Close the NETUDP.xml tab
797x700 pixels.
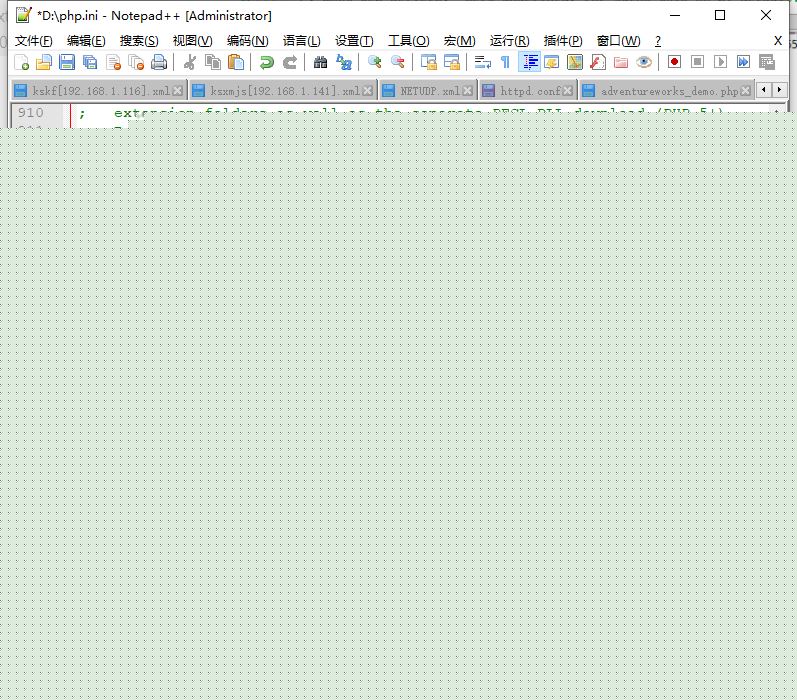tap(466, 91)
